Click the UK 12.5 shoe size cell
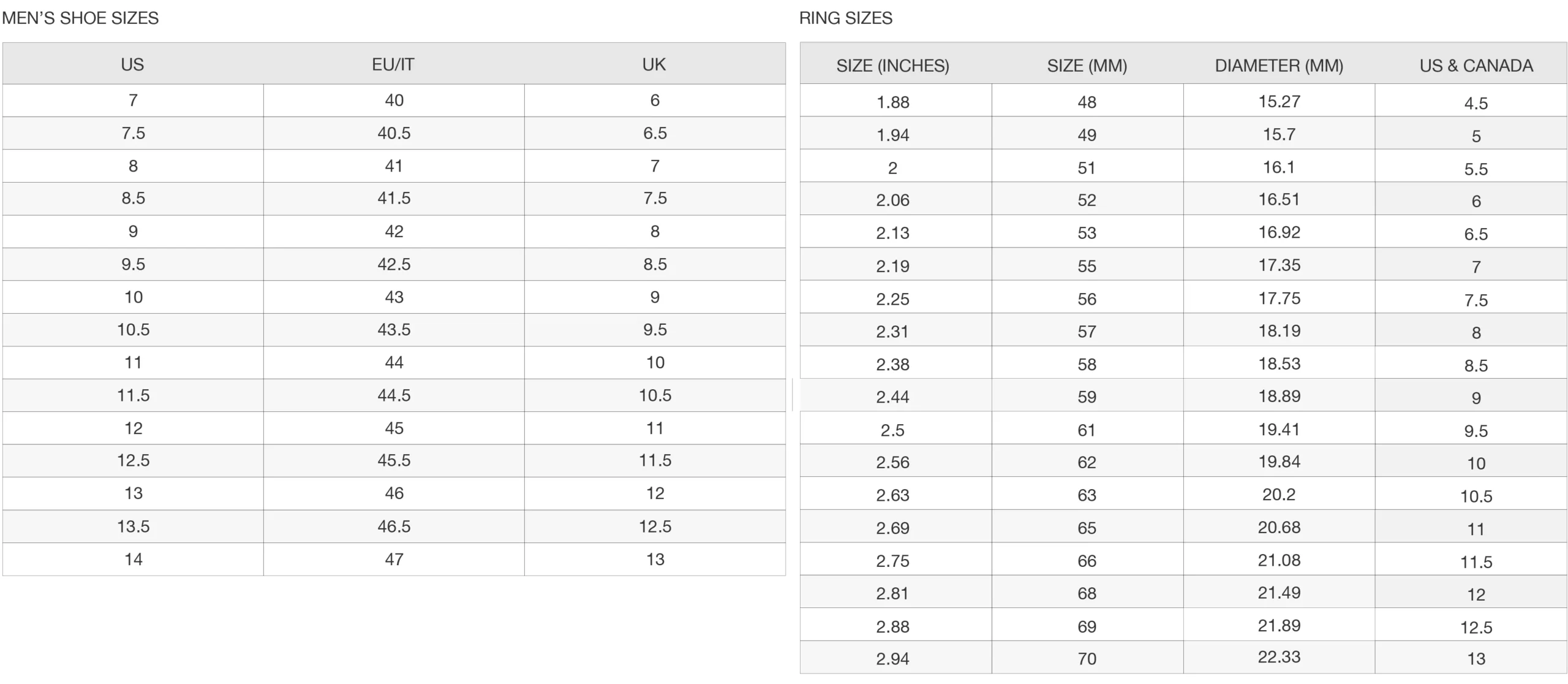This screenshot has height=684, width=1568. (655, 526)
